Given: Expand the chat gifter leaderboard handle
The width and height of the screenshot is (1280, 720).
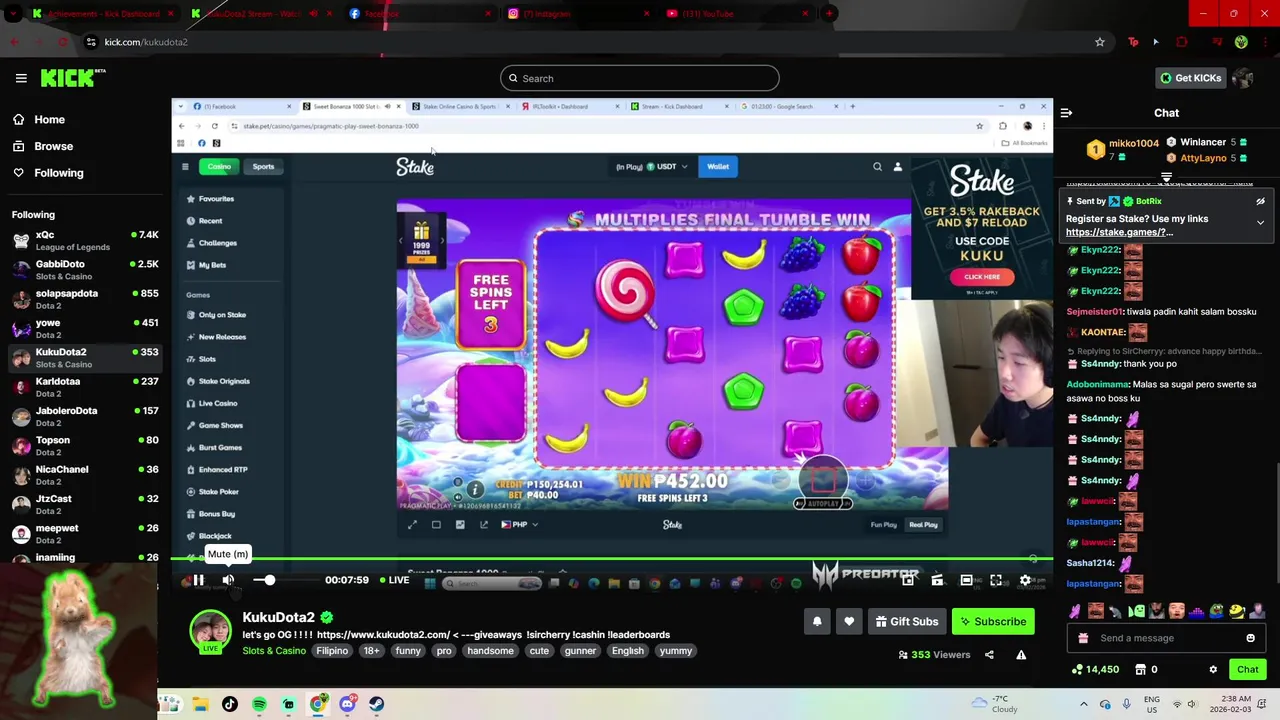Looking at the screenshot, I should point(1166,177).
